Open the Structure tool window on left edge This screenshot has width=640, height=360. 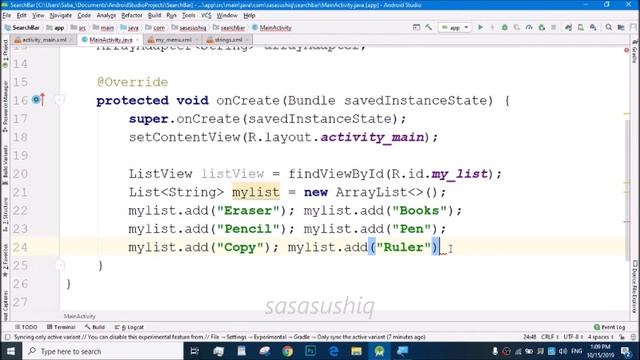pos(5,215)
